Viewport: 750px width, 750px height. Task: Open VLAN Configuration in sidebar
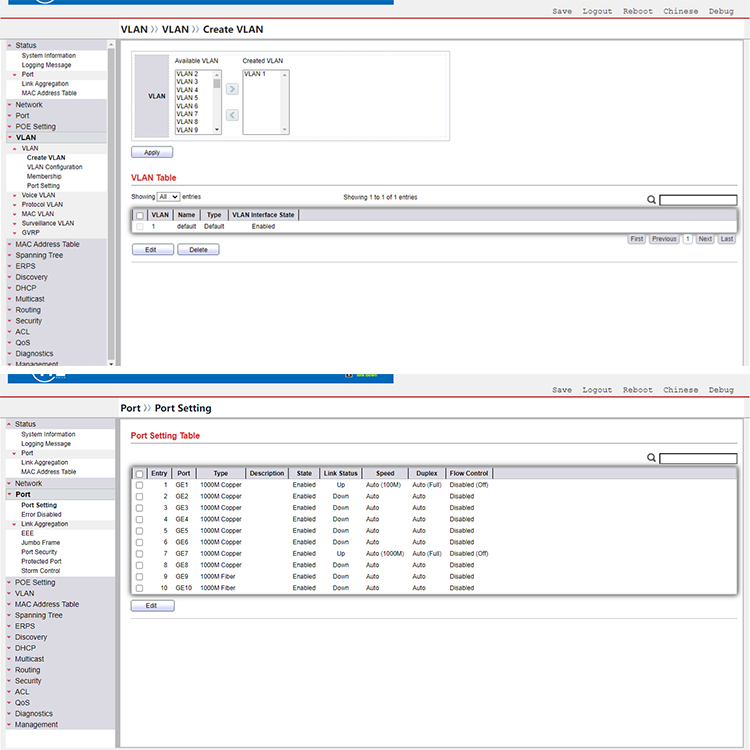point(54,167)
